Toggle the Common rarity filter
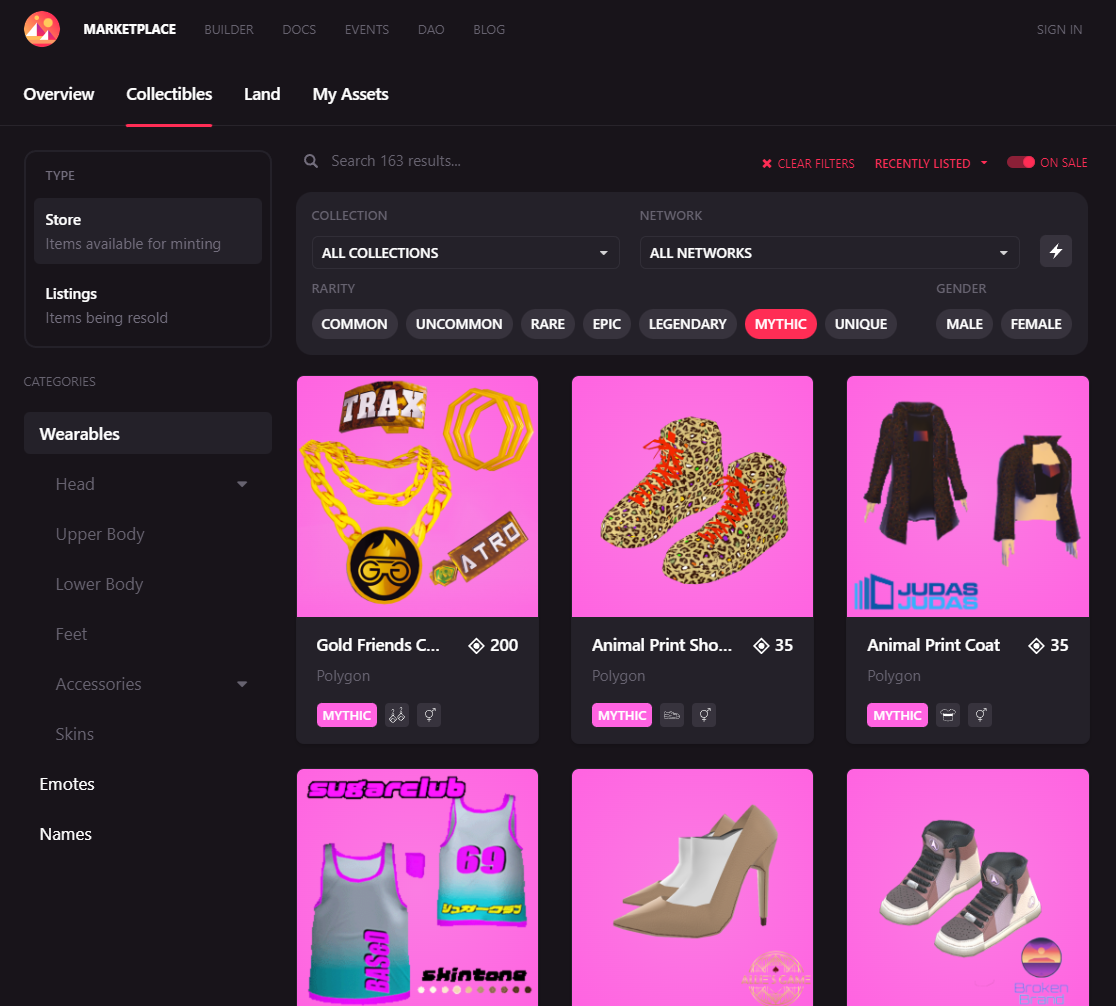 coord(354,324)
